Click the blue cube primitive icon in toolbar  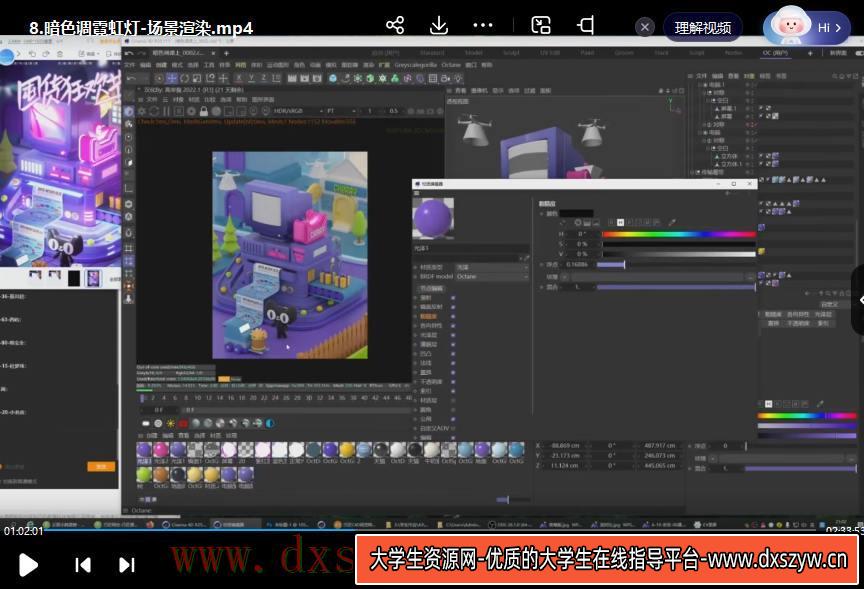[333, 78]
